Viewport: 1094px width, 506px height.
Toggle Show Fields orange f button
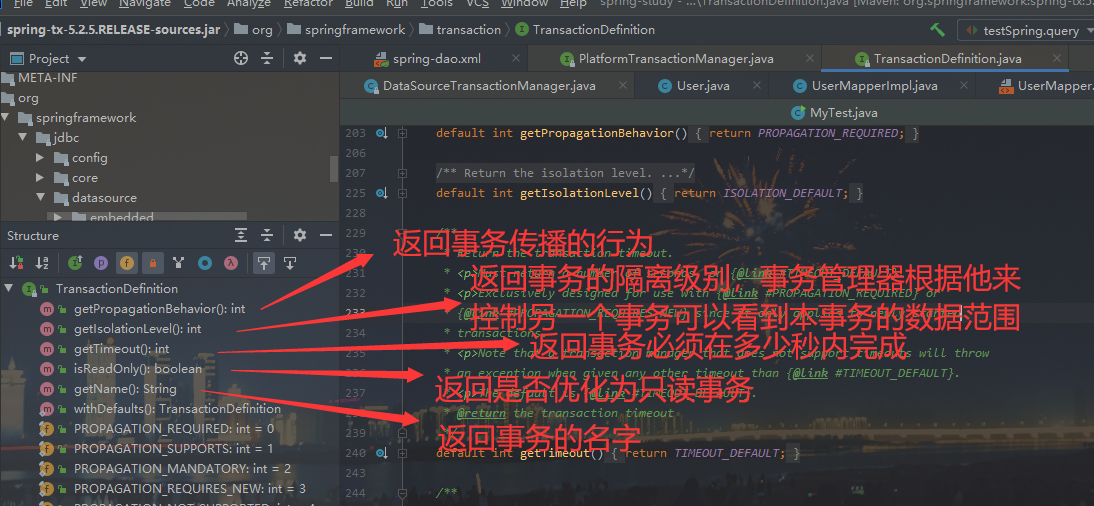tap(126, 263)
